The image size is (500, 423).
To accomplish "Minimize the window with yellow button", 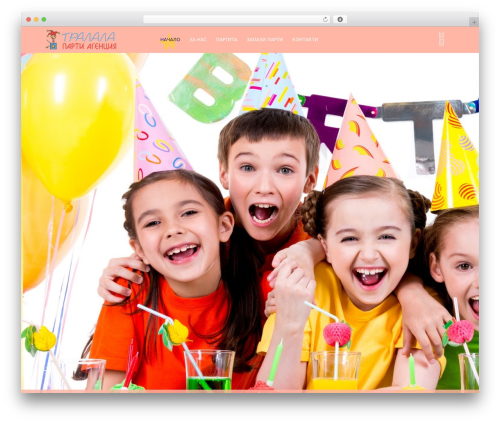I will [36, 19].
